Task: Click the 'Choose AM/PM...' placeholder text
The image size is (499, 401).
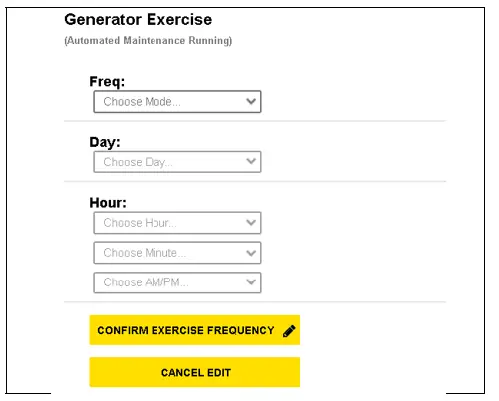Action: 146,282
